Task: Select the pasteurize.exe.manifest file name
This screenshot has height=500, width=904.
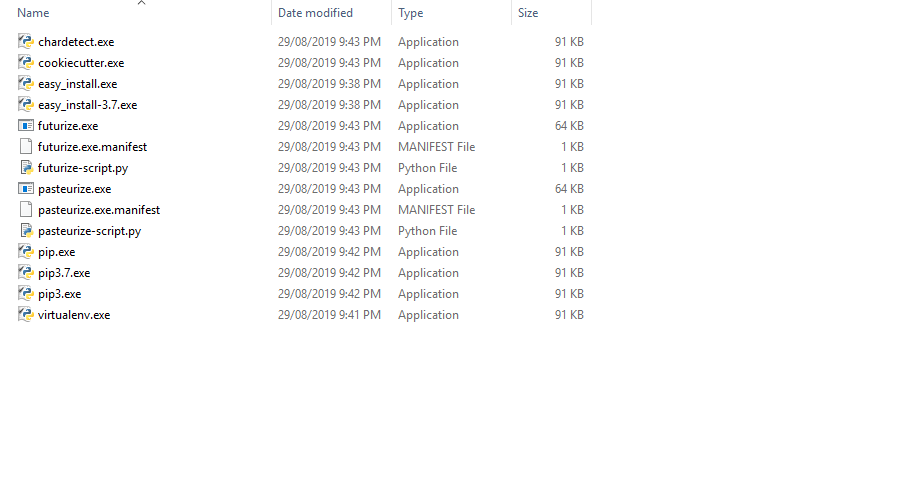Action: click(99, 210)
